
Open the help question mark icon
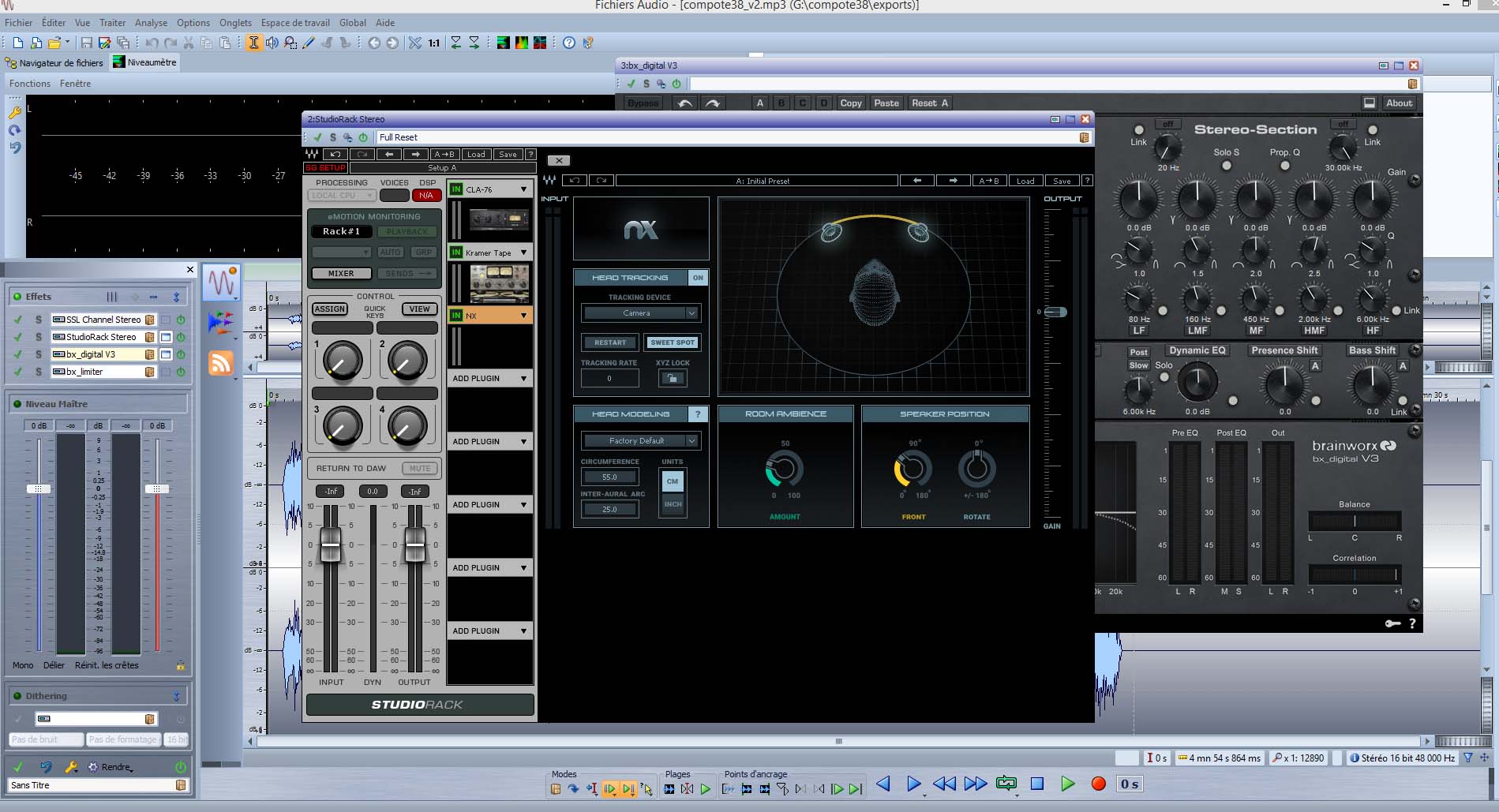click(568, 43)
